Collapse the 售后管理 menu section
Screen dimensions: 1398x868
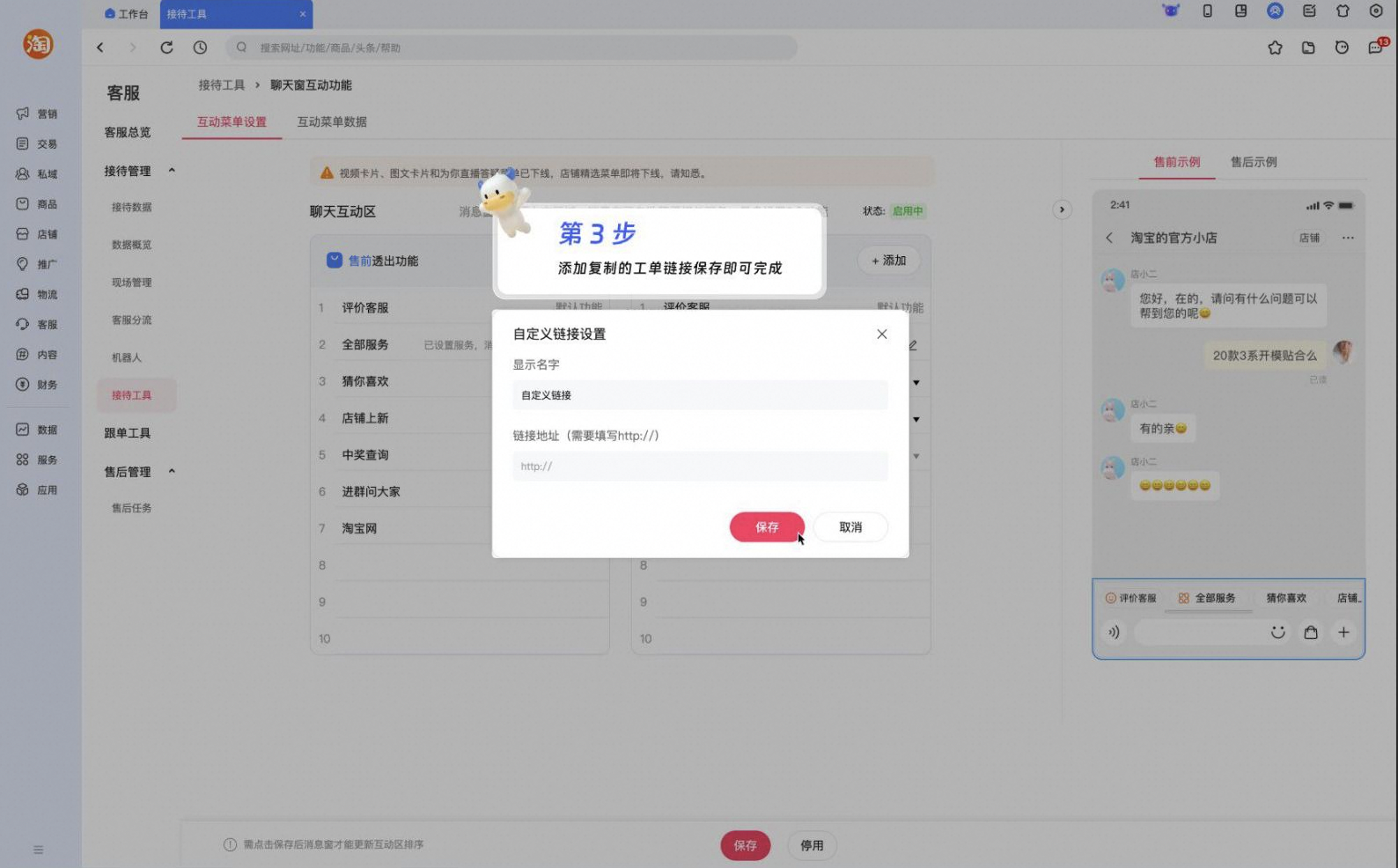(x=172, y=471)
